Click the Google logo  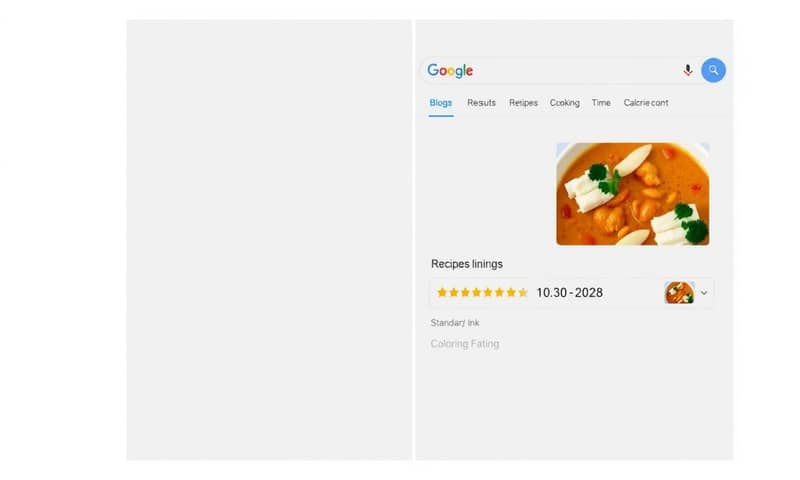click(x=450, y=71)
